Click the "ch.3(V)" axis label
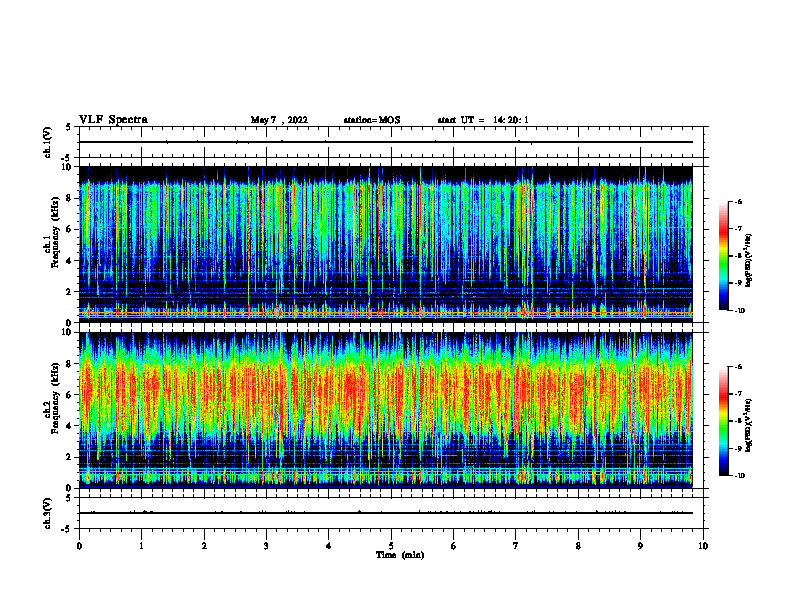The height and width of the screenshot is (612, 792). 48,513
